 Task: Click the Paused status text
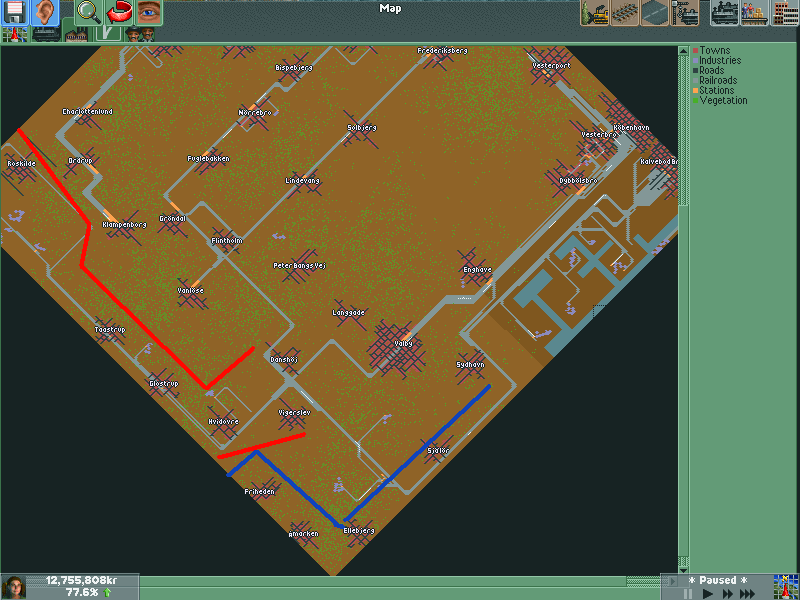click(718, 580)
